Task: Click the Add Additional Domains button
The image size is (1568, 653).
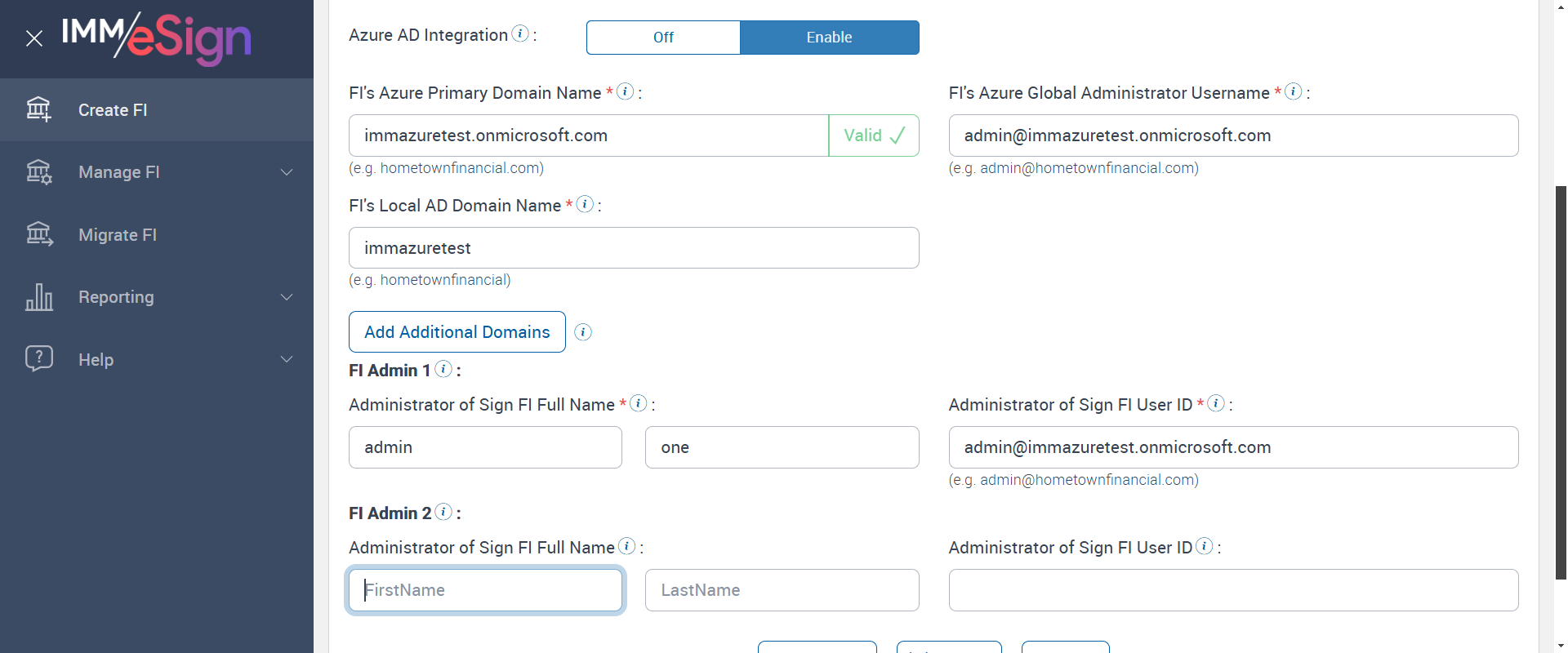Action: pyautogui.click(x=457, y=332)
